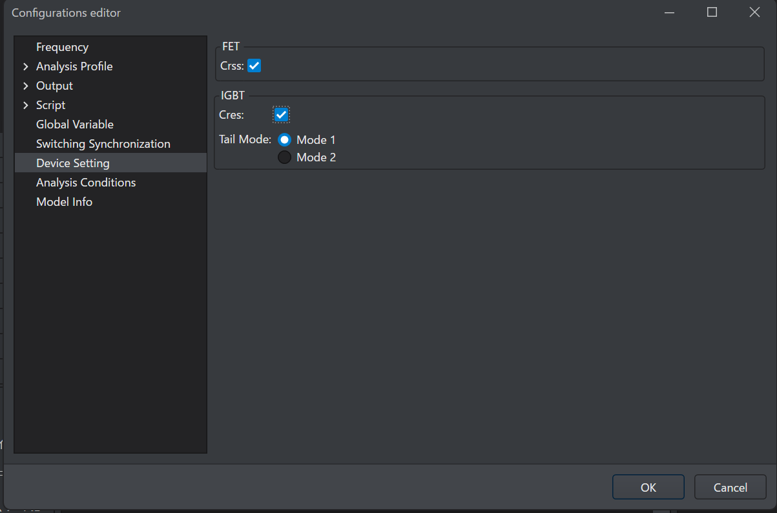Expand the Analysis Profile node
Image resolution: width=777 pixels, height=513 pixels.
pyautogui.click(x=26, y=66)
